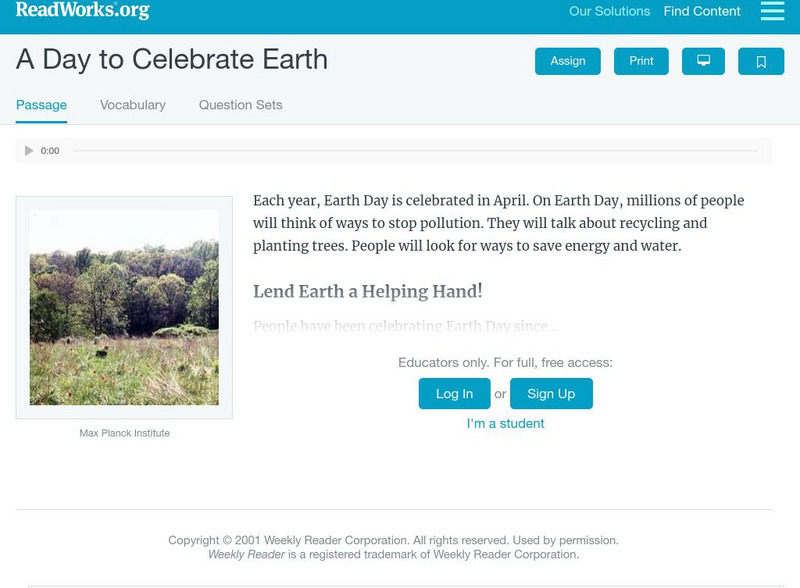This screenshot has width=800, height=588.
Task: Click the "Lend Earth a Helping Hand!" heading
Action: (367, 291)
